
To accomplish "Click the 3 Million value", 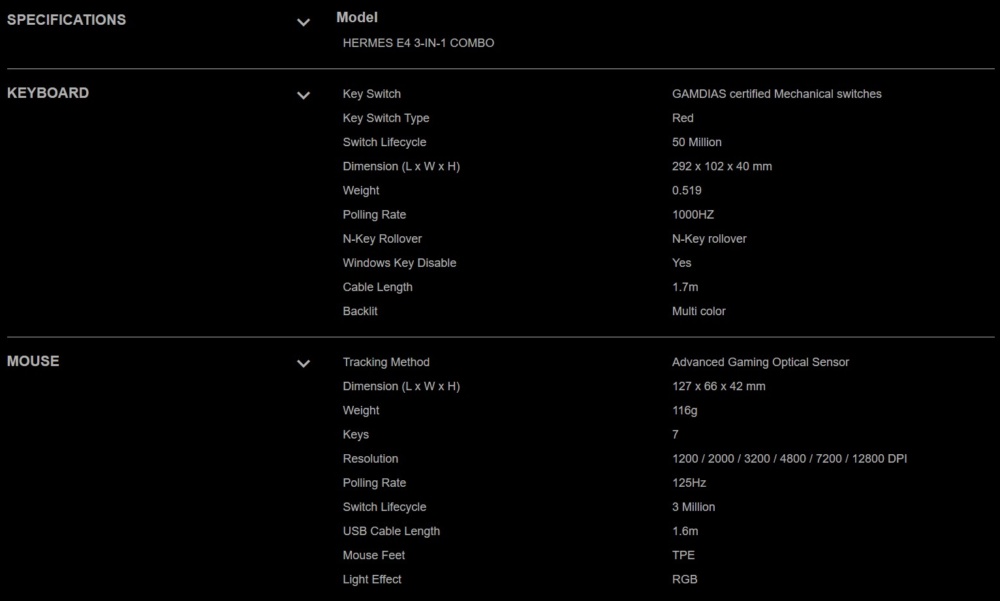I will (x=693, y=507).
